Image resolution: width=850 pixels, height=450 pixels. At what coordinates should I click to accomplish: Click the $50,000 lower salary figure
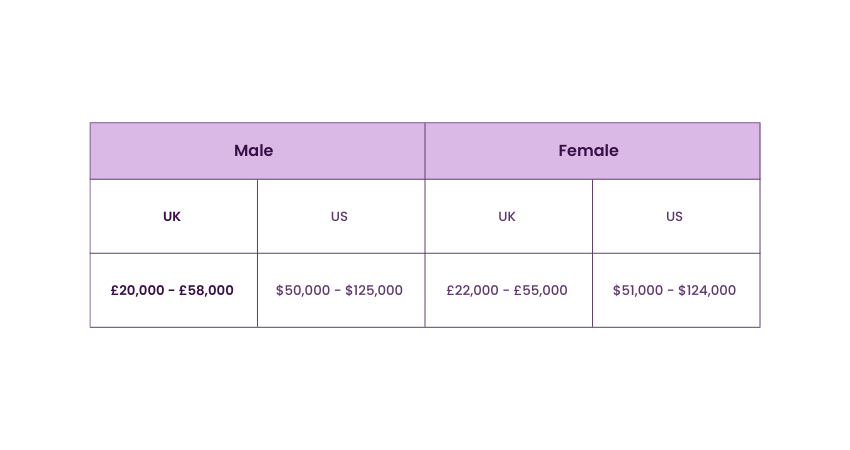click(304, 291)
